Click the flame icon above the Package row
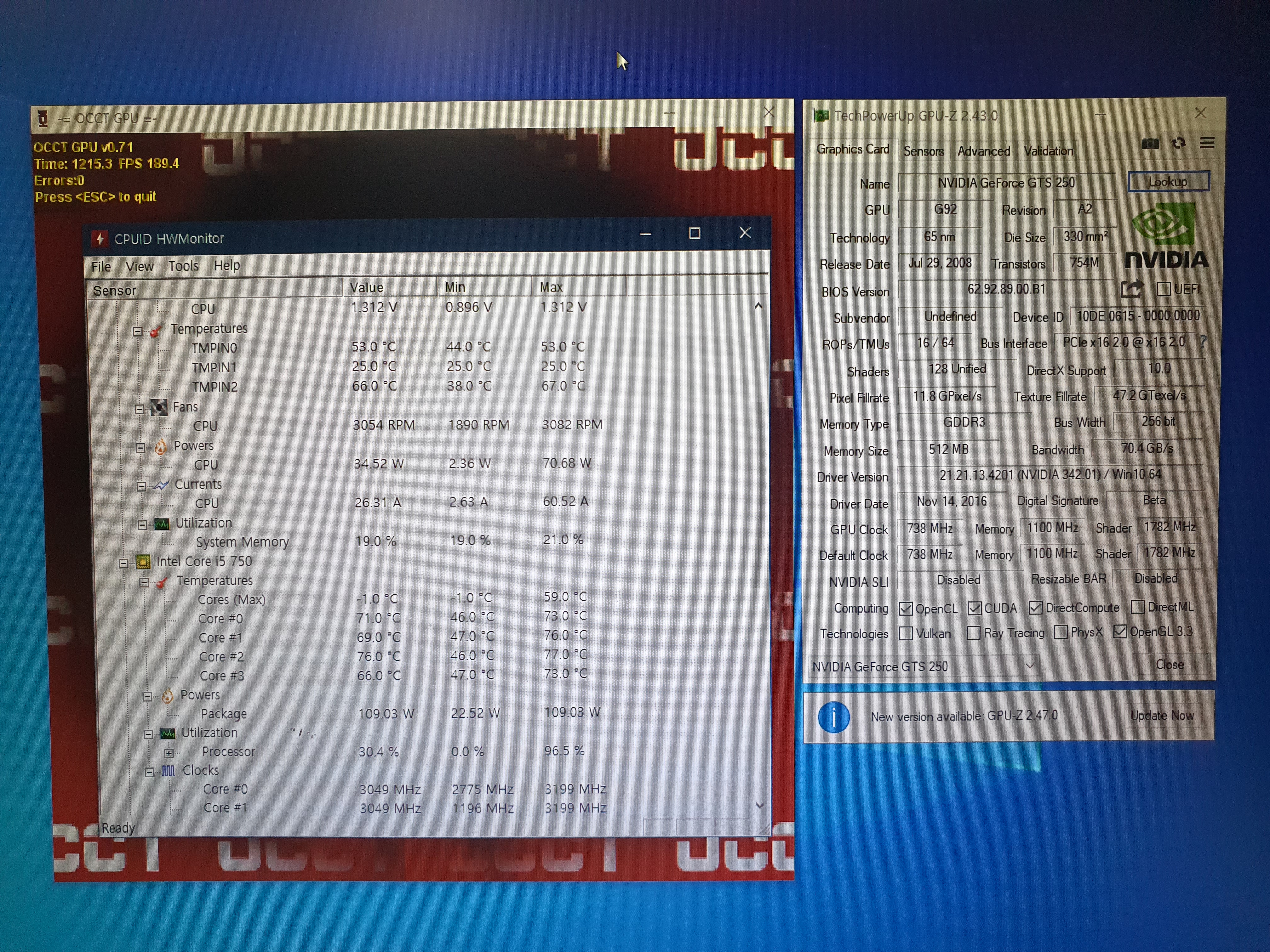The height and width of the screenshot is (952, 1270). coord(167,696)
